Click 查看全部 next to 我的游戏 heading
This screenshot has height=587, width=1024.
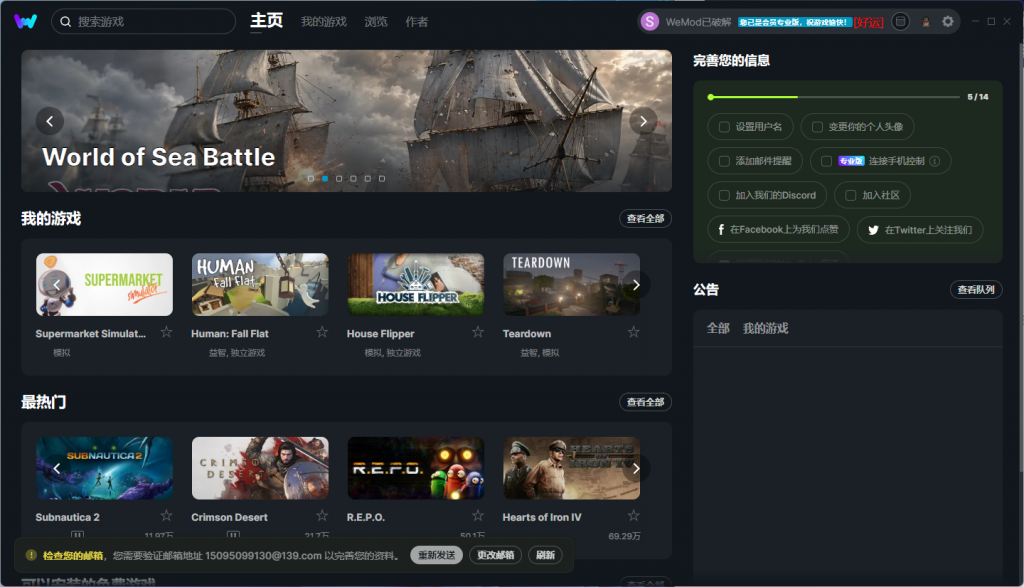[645, 219]
